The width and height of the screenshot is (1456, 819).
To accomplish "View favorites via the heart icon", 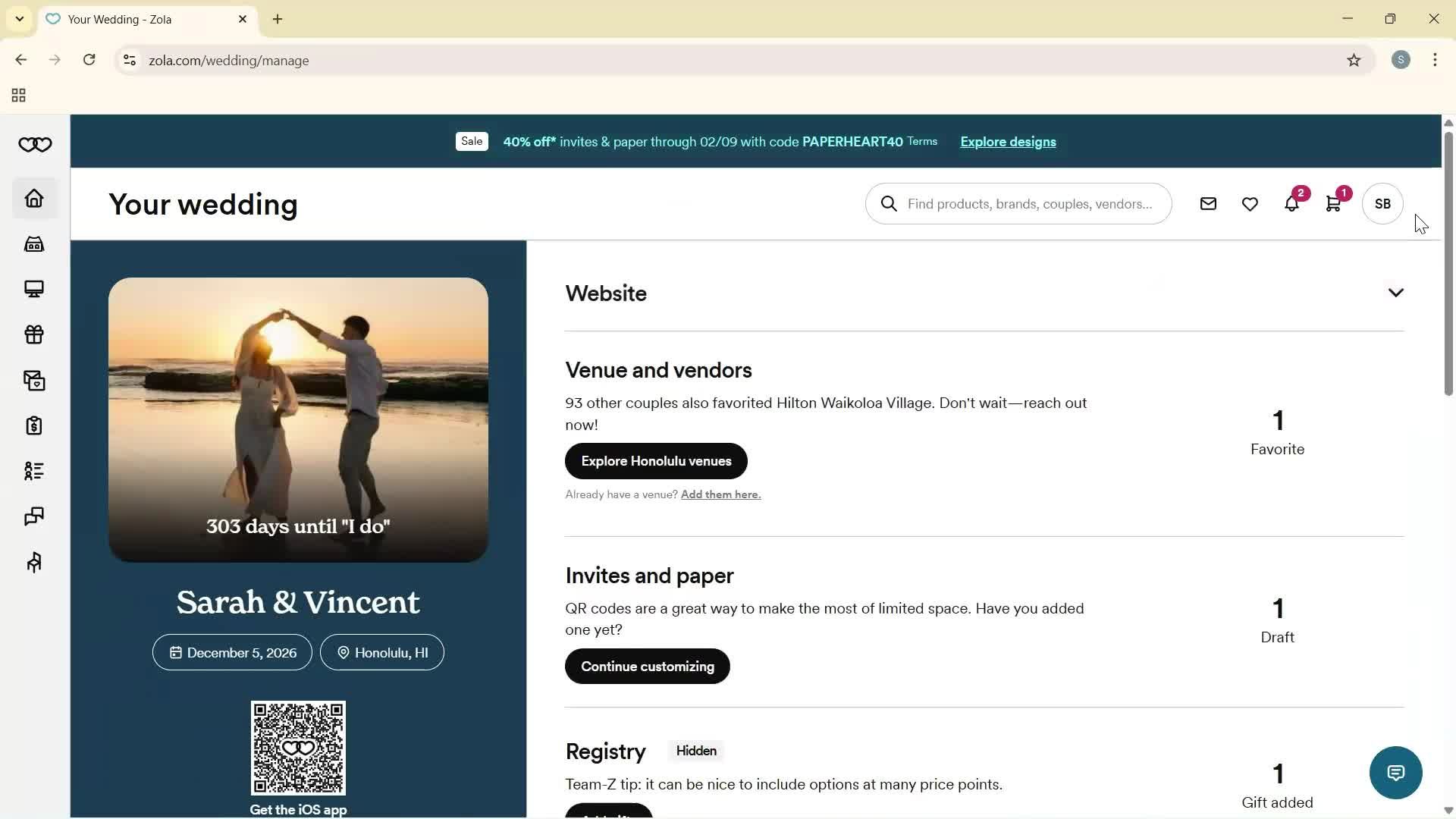I will pos(1250,203).
